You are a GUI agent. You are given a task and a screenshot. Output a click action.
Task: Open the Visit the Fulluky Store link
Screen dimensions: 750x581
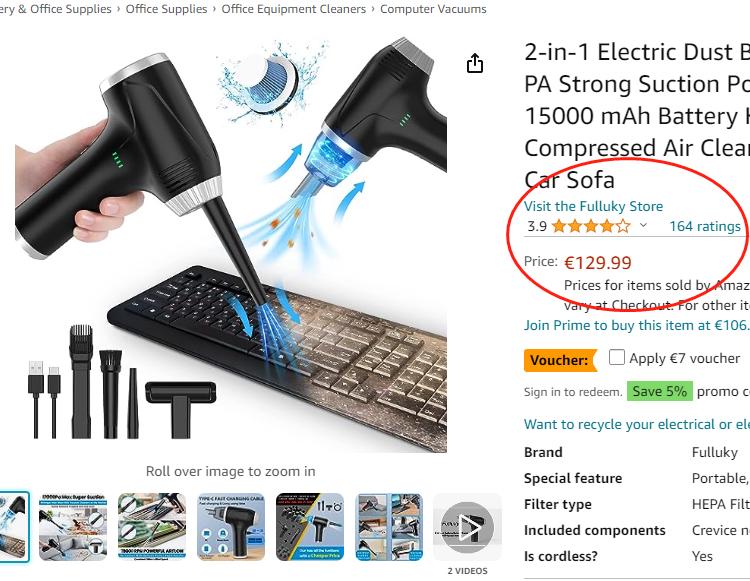593,206
